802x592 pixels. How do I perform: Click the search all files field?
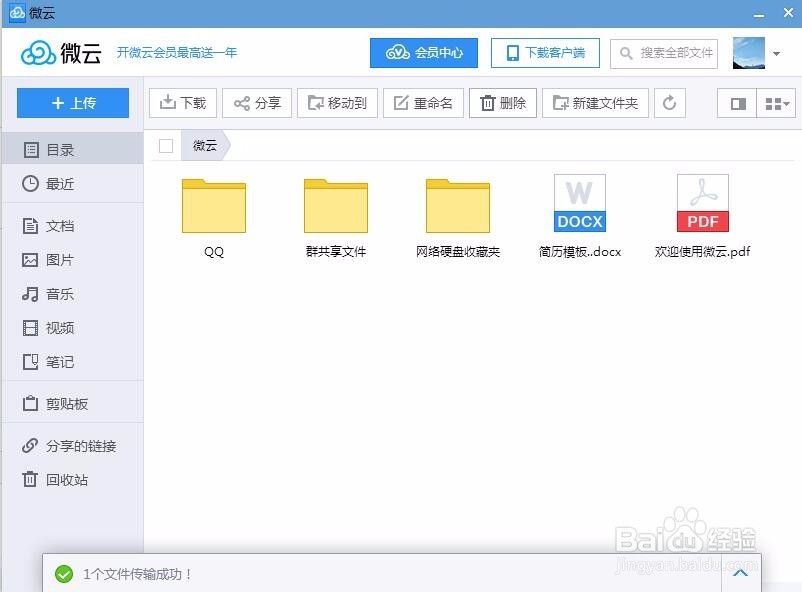tap(664, 53)
